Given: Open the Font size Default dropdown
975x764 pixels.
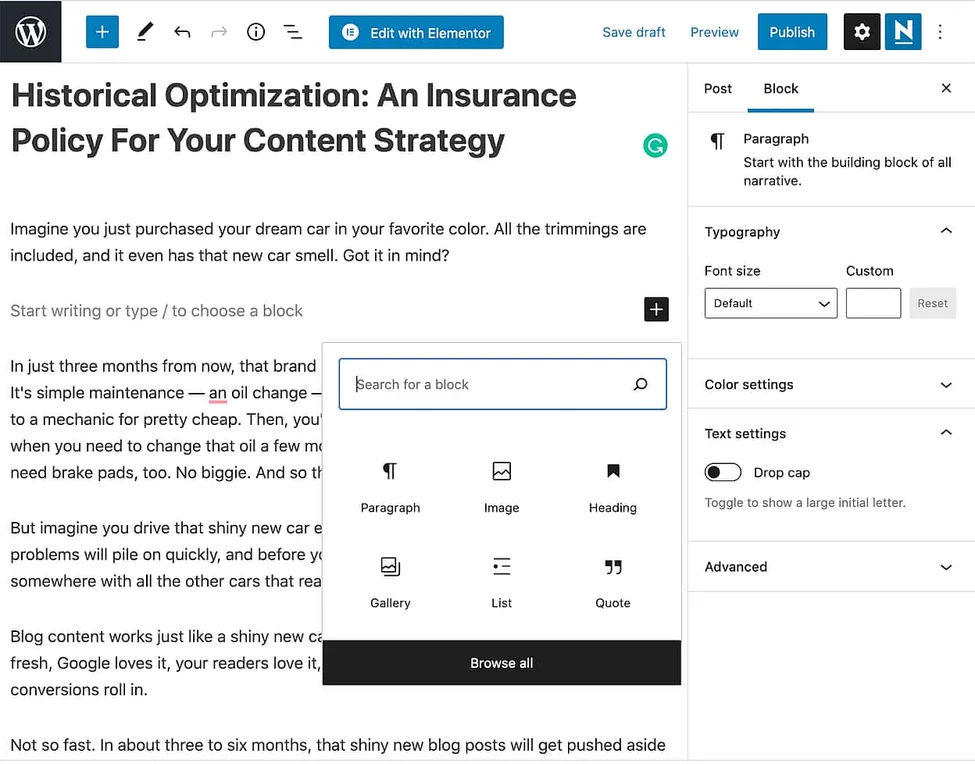Looking at the screenshot, I should (770, 303).
